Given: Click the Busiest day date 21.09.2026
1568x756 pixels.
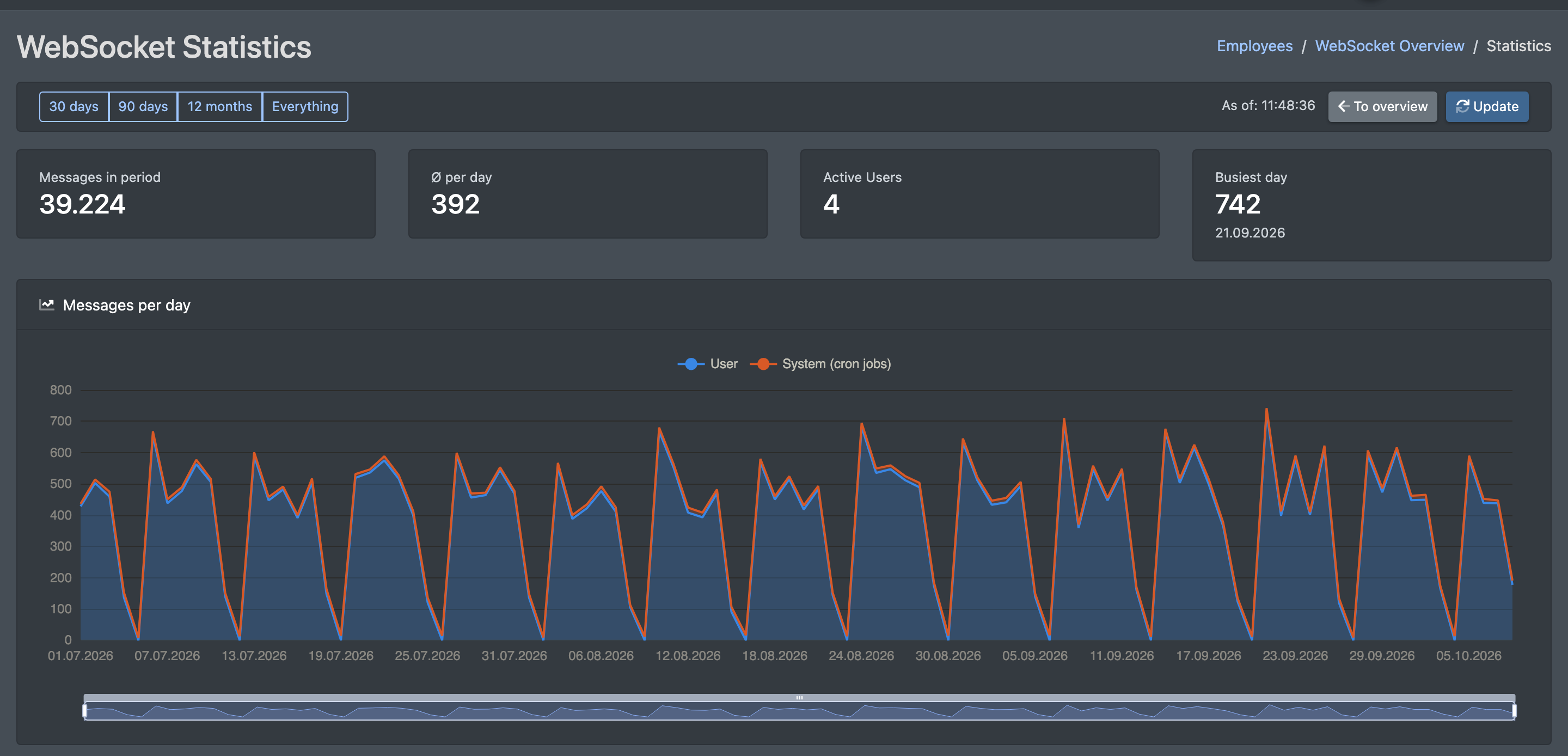Looking at the screenshot, I should pos(1250,233).
